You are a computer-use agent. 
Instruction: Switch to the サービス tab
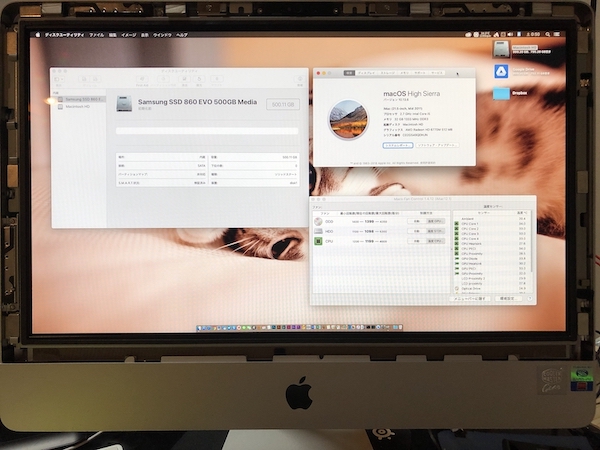tap(437, 73)
